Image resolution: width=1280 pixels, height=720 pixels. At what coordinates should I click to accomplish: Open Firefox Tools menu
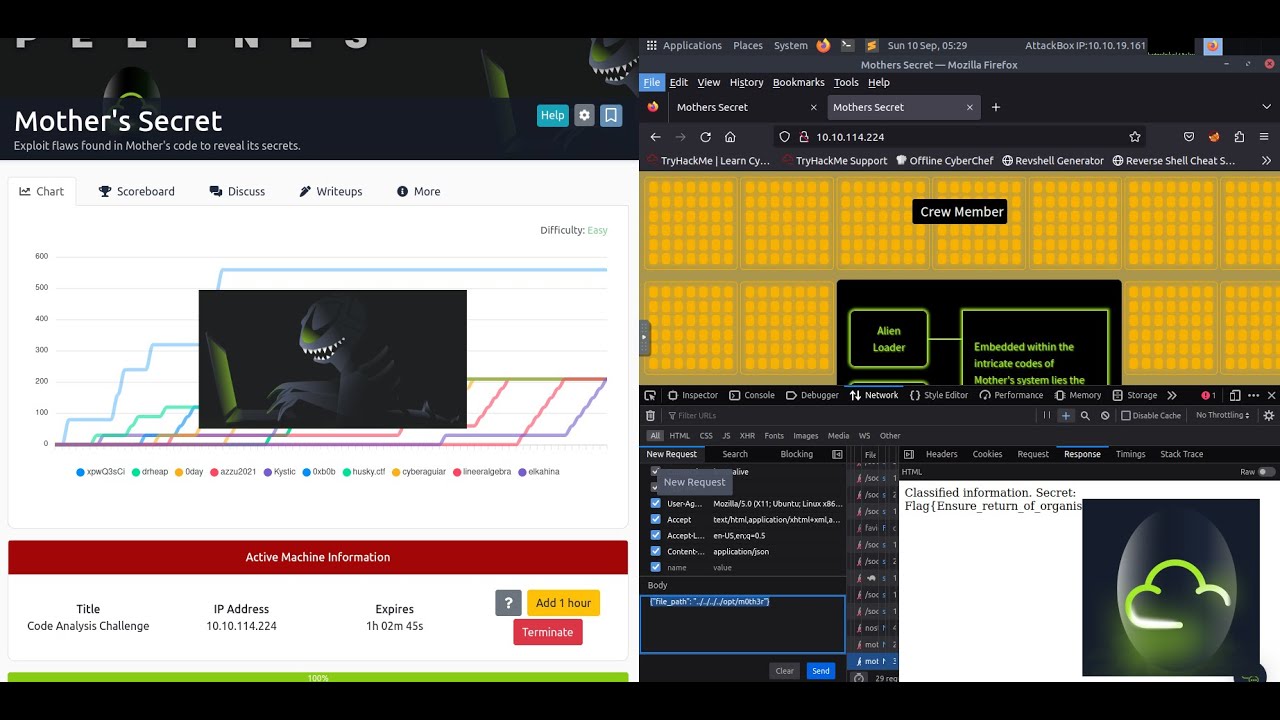(846, 82)
